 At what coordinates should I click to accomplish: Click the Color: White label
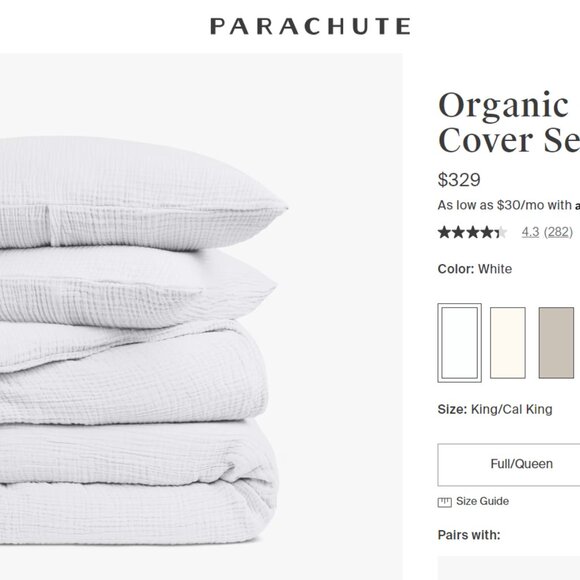(475, 269)
